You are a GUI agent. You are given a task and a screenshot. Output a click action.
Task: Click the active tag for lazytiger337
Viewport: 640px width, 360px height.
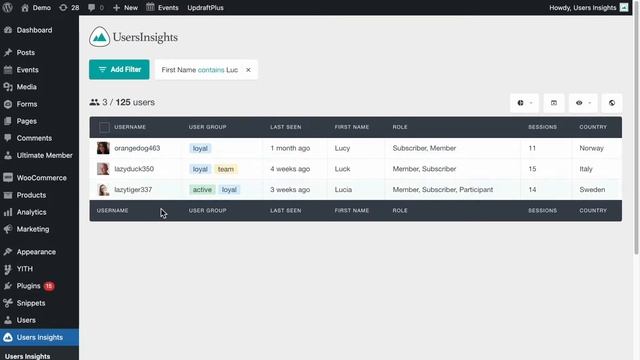202,190
